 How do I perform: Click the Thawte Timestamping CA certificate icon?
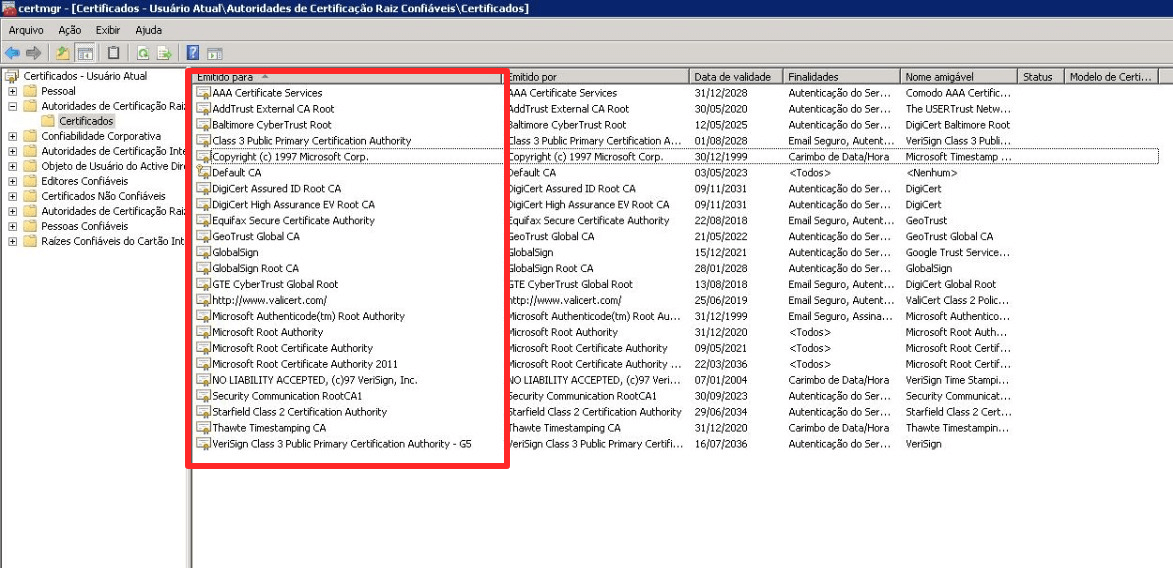pyautogui.click(x=203, y=428)
